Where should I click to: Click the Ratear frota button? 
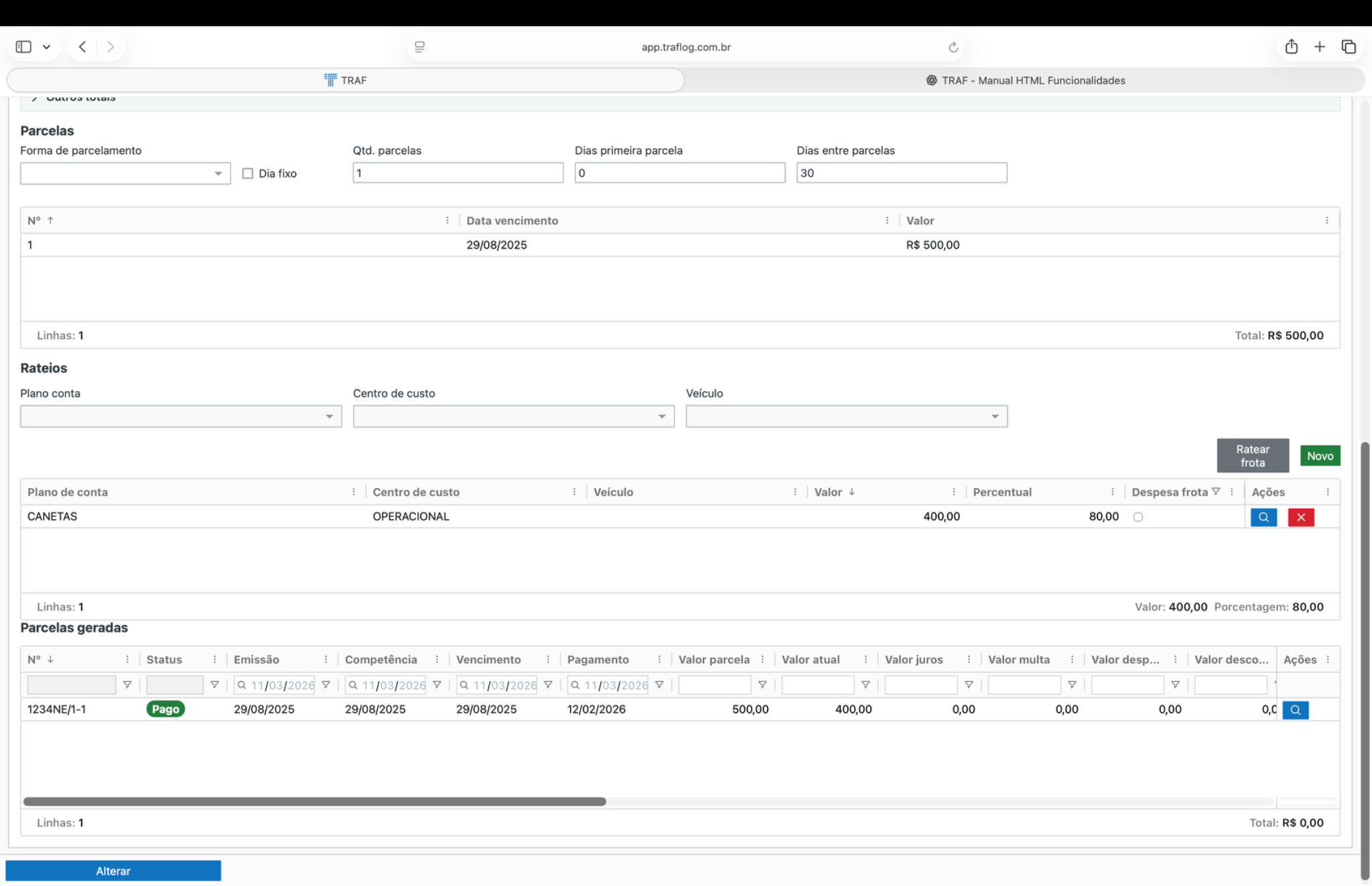[1252, 455]
